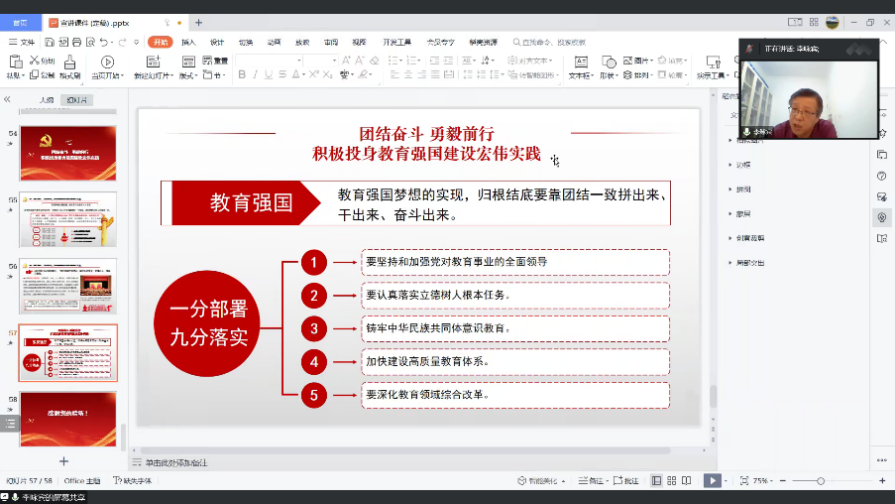Open the 插入 Insert ribbon tab
This screenshot has width=895, height=504.
pyautogui.click(x=188, y=42)
